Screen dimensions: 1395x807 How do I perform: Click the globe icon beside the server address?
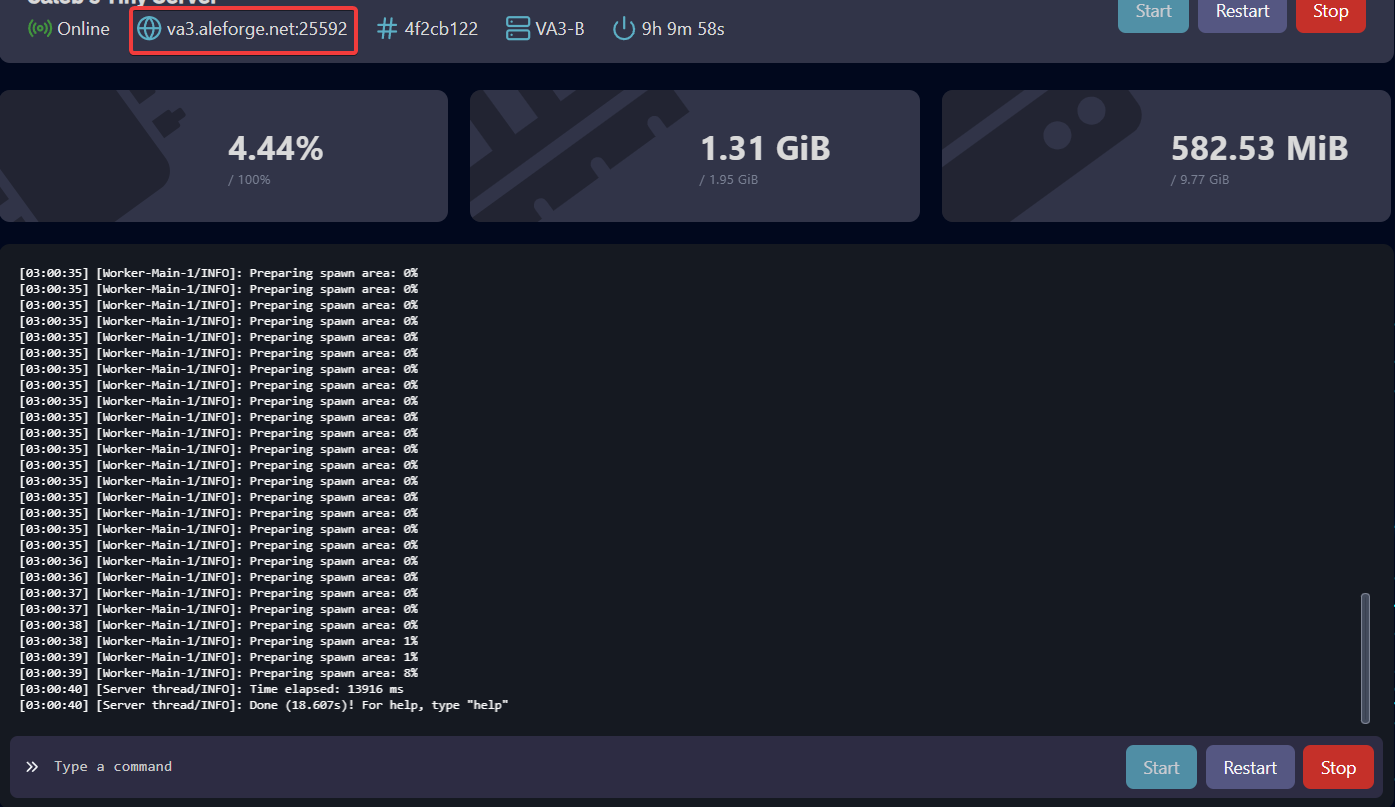(x=149, y=29)
